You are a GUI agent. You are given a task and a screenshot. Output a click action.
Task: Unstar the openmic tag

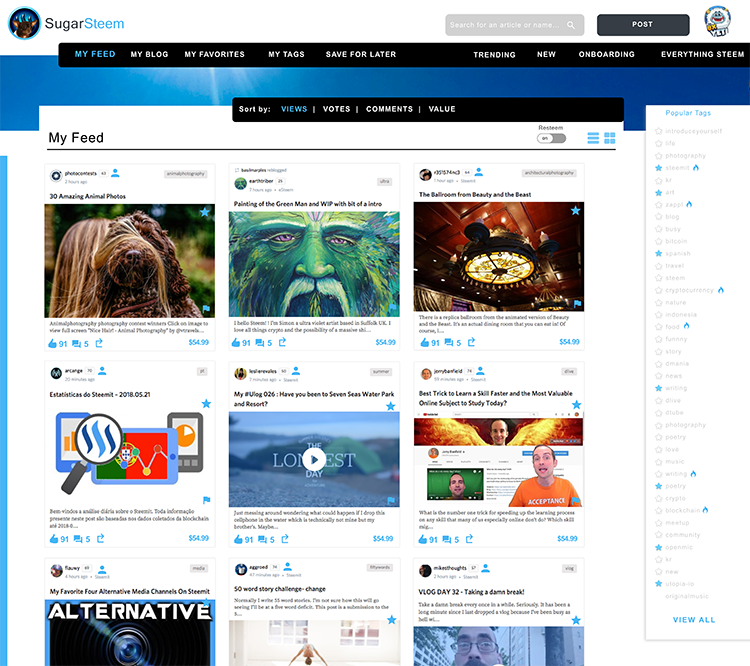point(659,547)
